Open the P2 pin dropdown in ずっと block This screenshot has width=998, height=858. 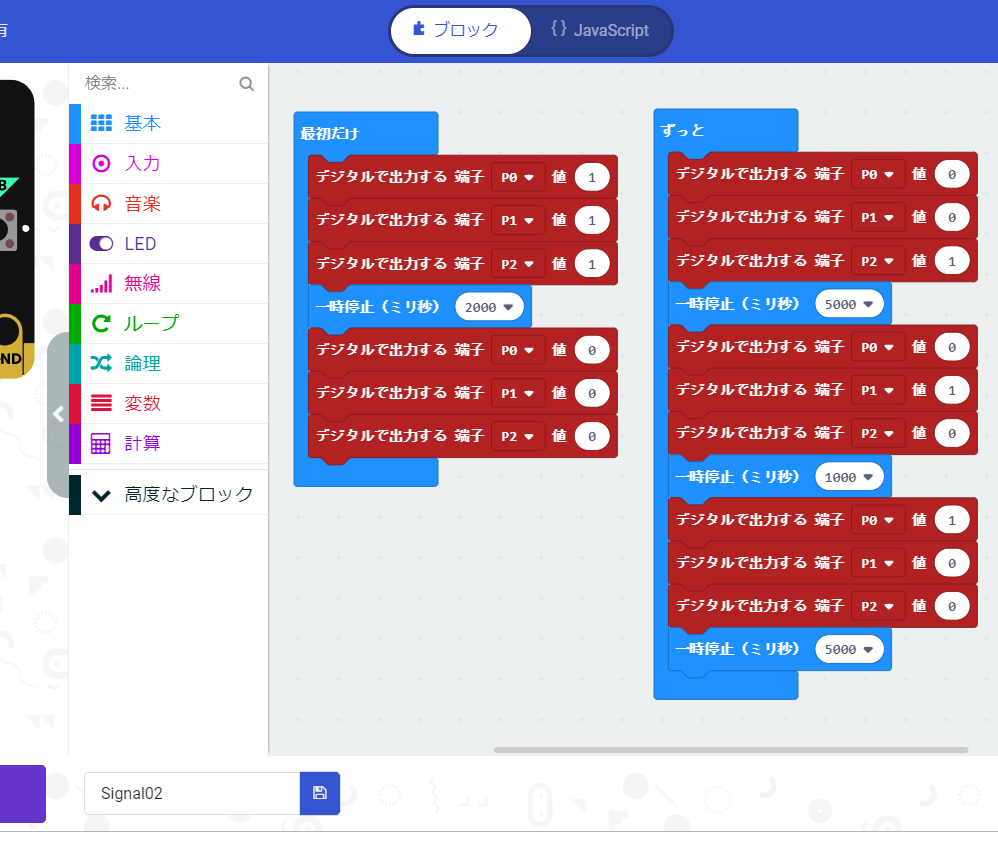(877, 260)
